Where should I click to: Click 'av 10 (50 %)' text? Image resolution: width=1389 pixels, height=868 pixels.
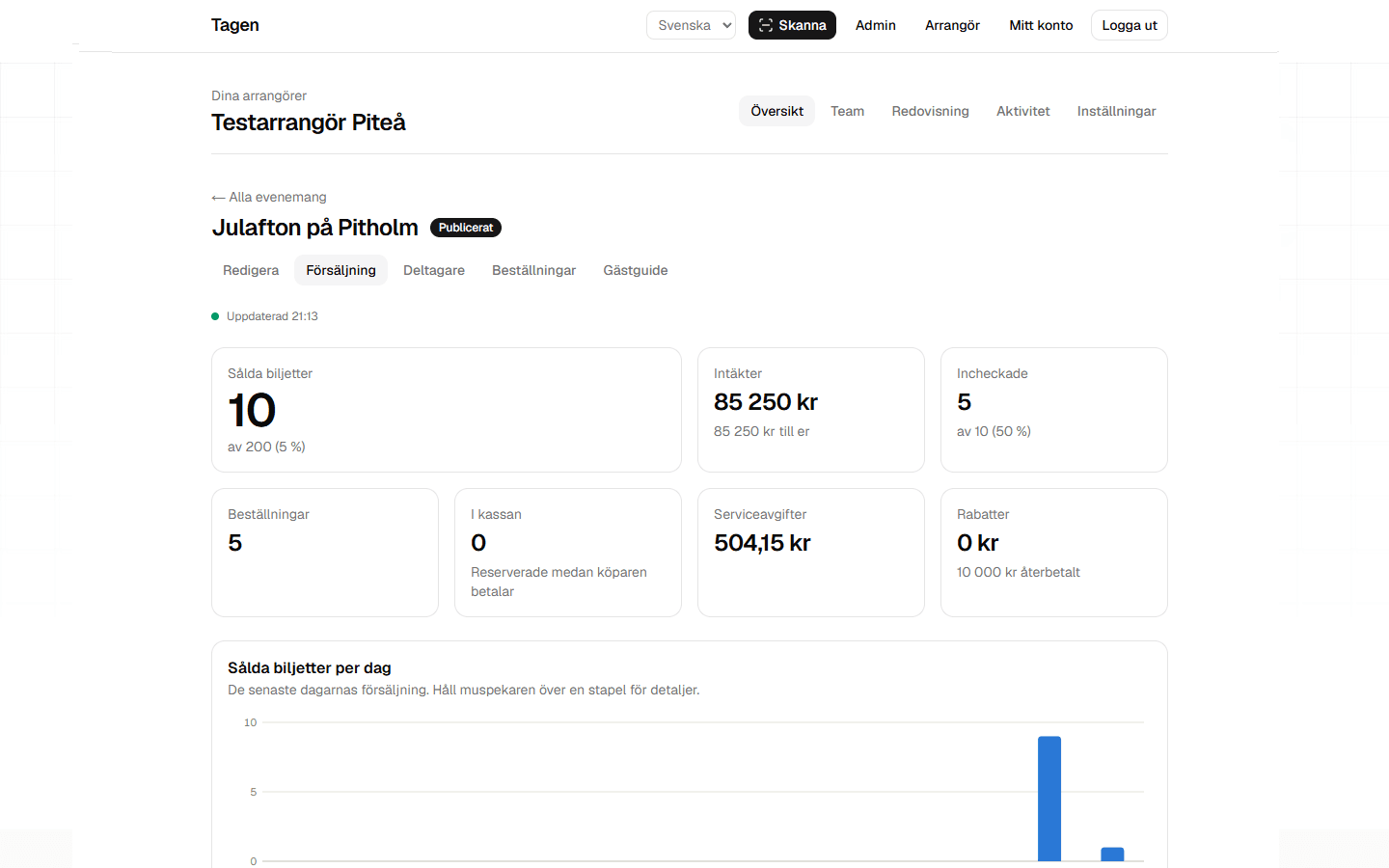(994, 431)
